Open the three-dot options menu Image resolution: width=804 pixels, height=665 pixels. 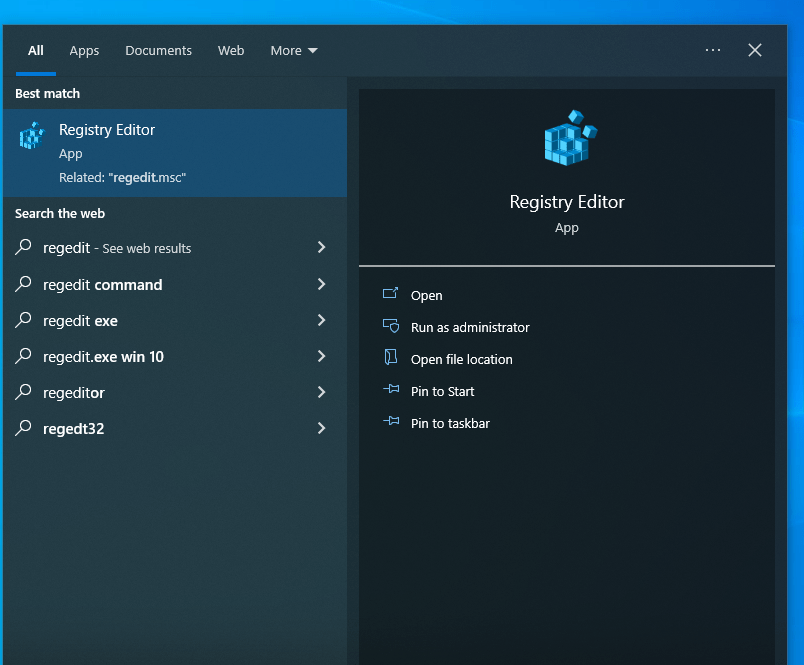(712, 50)
